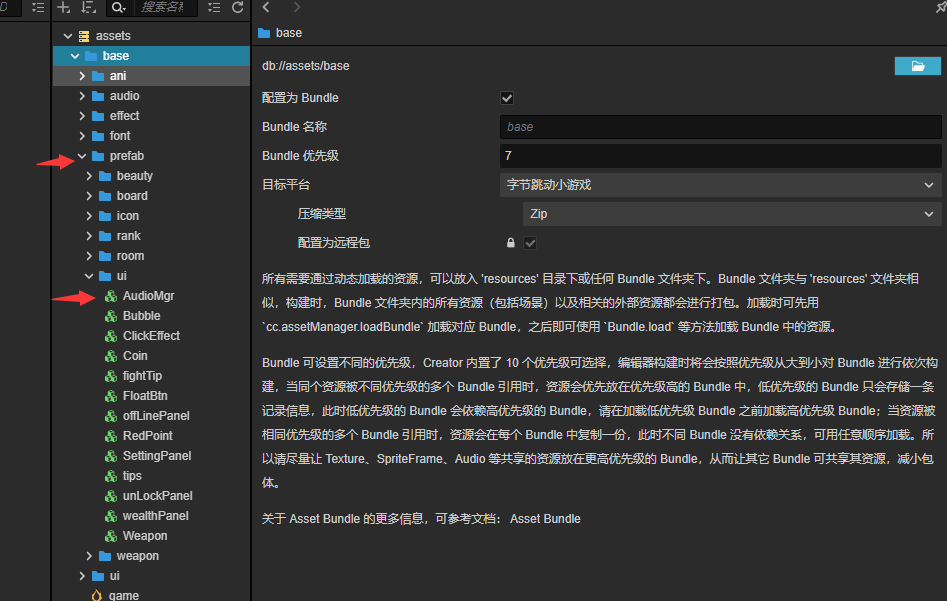The height and width of the screenshot is (601, 947).
Task: Click the add new asset plus icon
Action: pos(63,7)
